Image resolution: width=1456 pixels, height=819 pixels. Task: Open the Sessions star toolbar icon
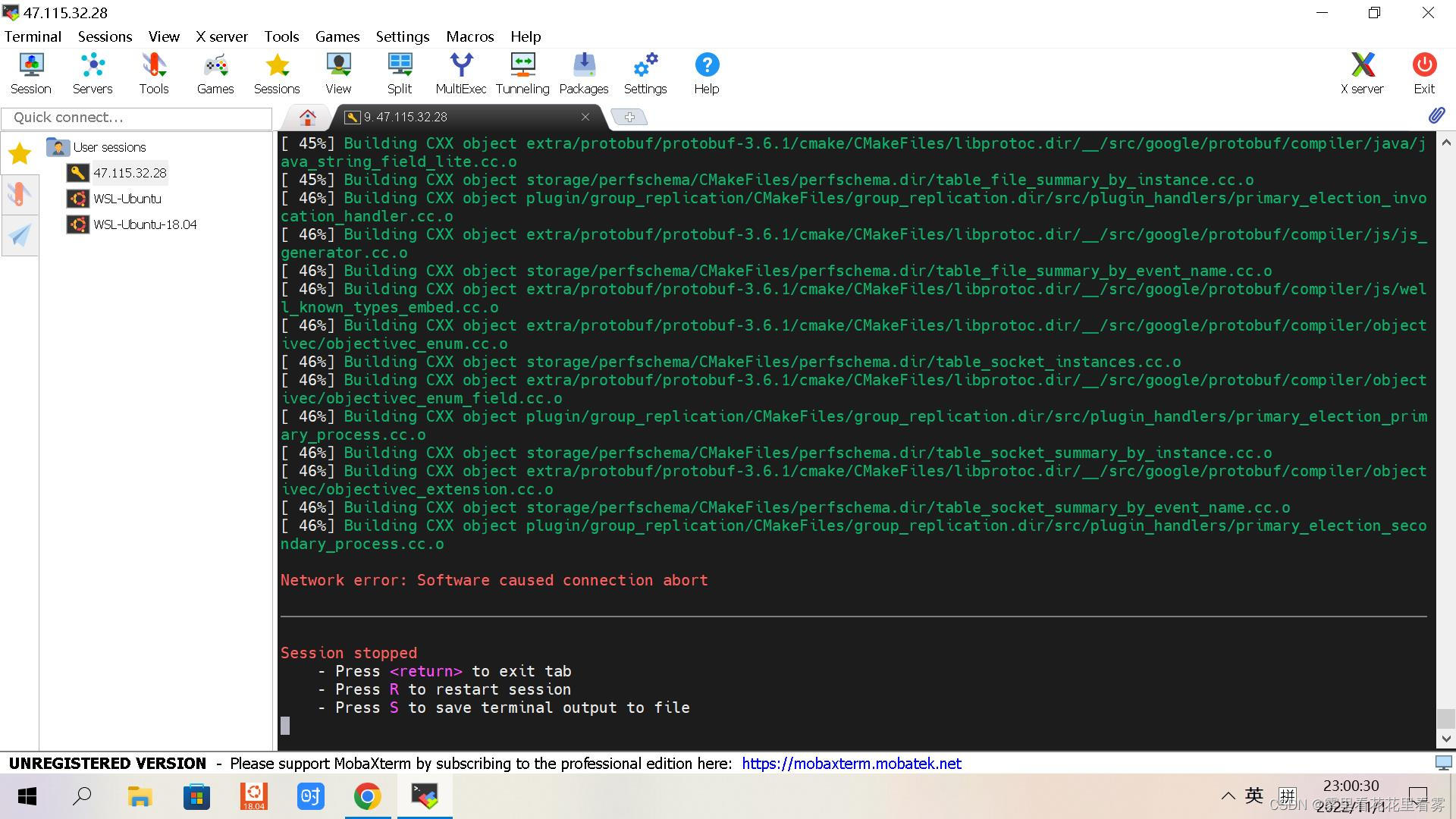click(x=277, y=74)
